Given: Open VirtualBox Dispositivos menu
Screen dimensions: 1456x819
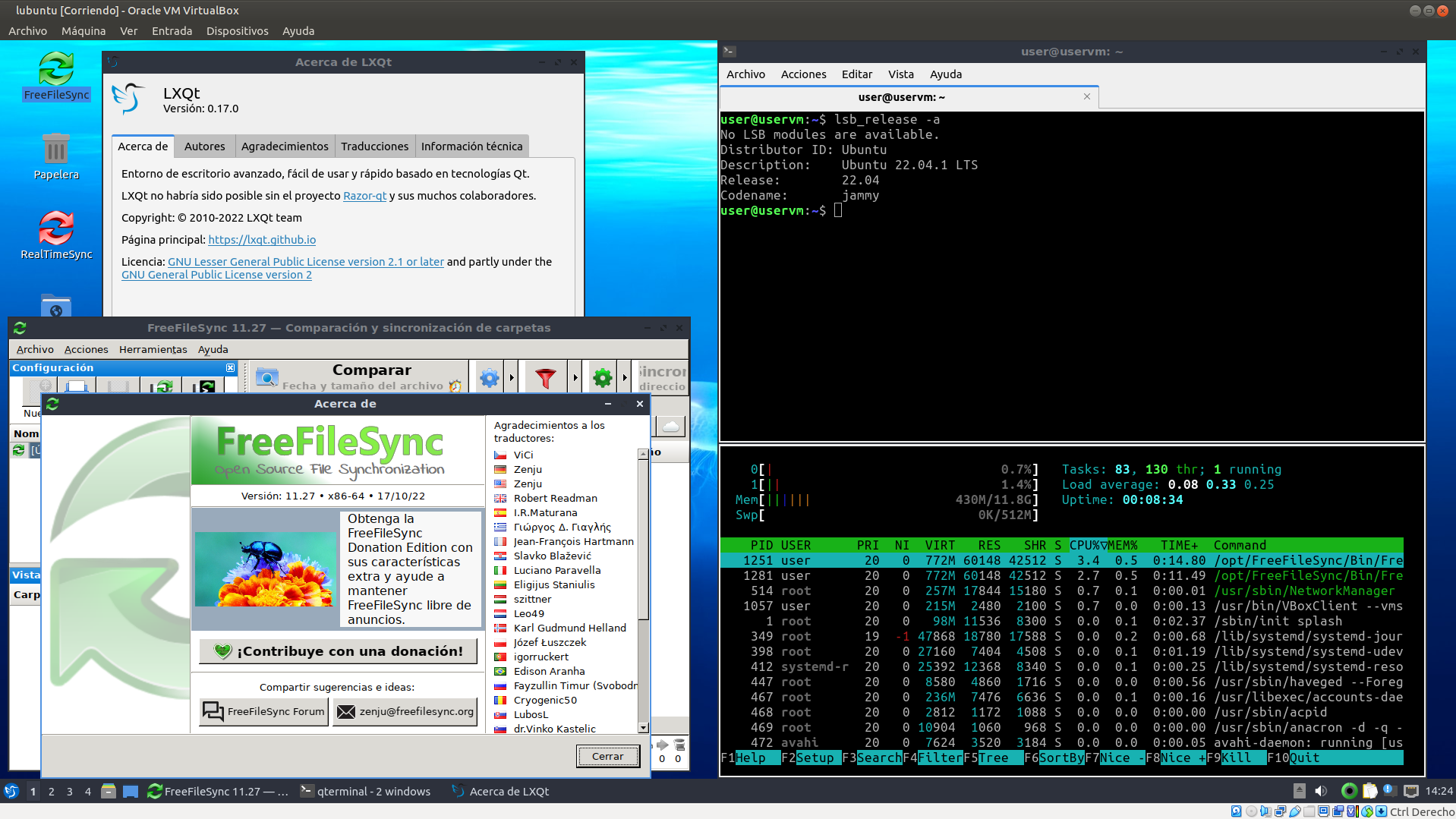Looking at the screenshot, I should [x=237, y=31].
